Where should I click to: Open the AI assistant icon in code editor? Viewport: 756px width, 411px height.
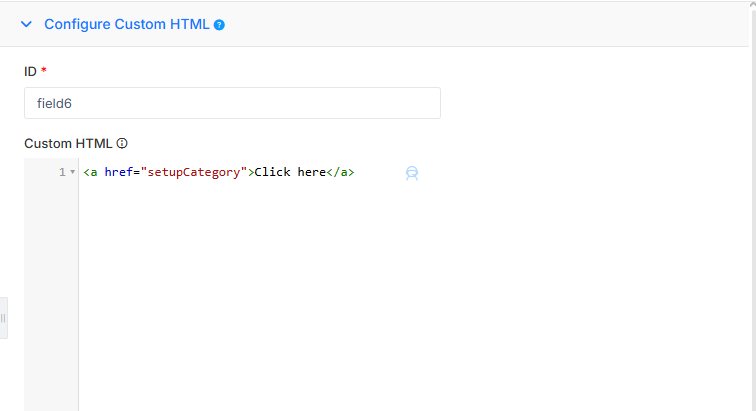pos(412,173)
